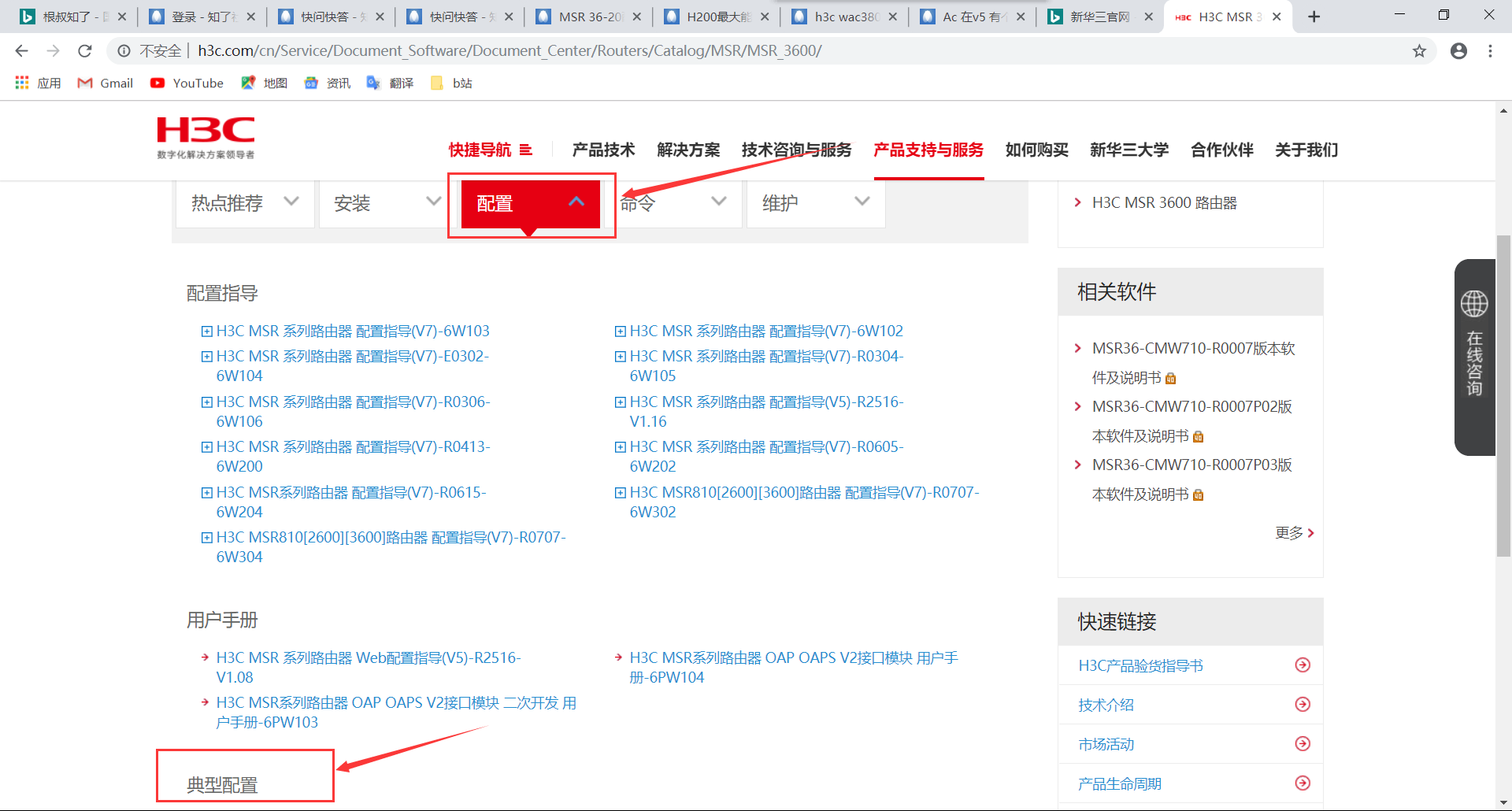Open the b站 bookmark folder
The height and width of the screenshot is (811, 1512).
pyautogui.click(x=451, y=83)
